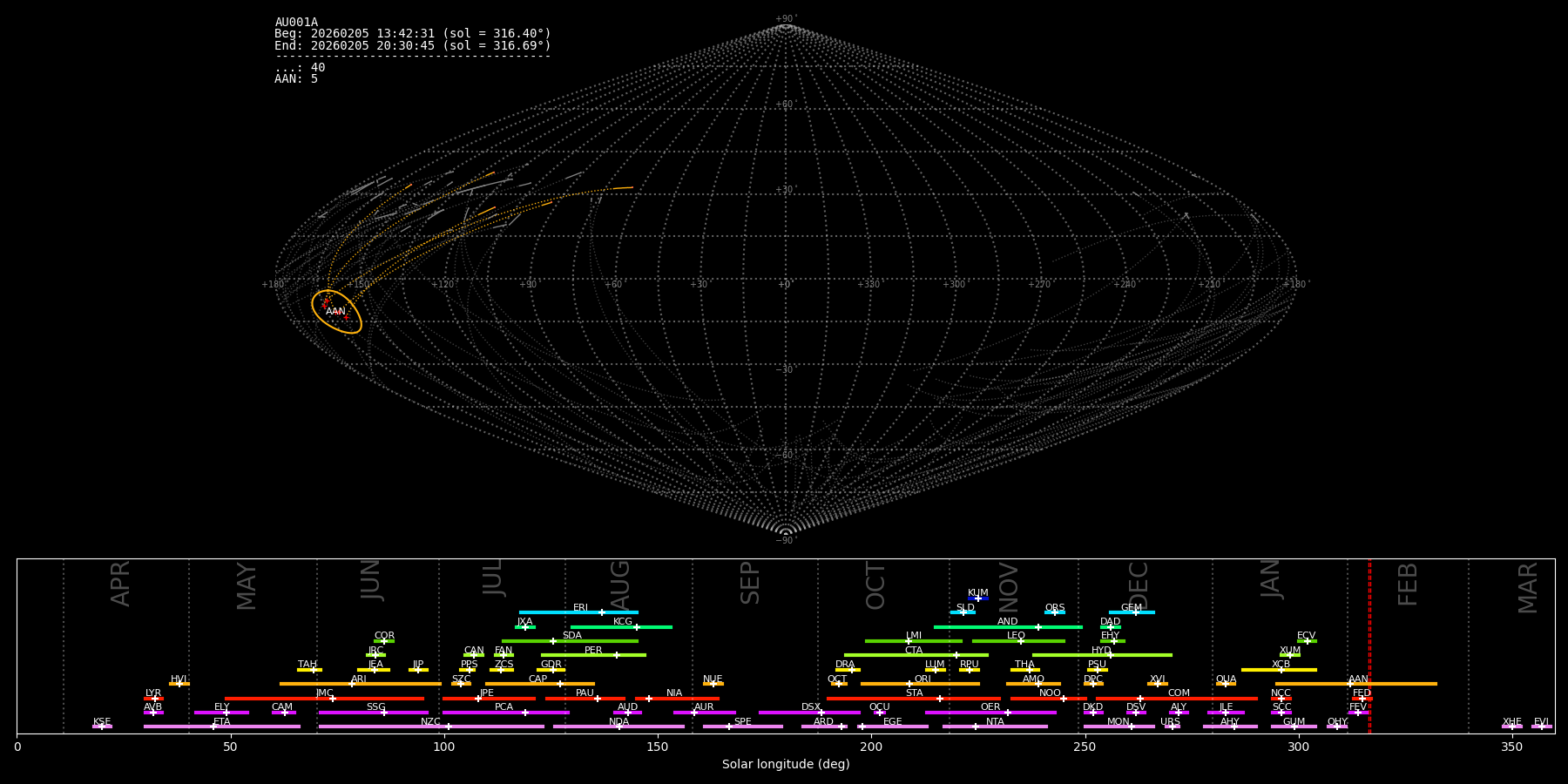This screenshot has height=784, width=1568.
Task: Select the COM shower label
Action: pyautogui.click(x=1179, y=693)
